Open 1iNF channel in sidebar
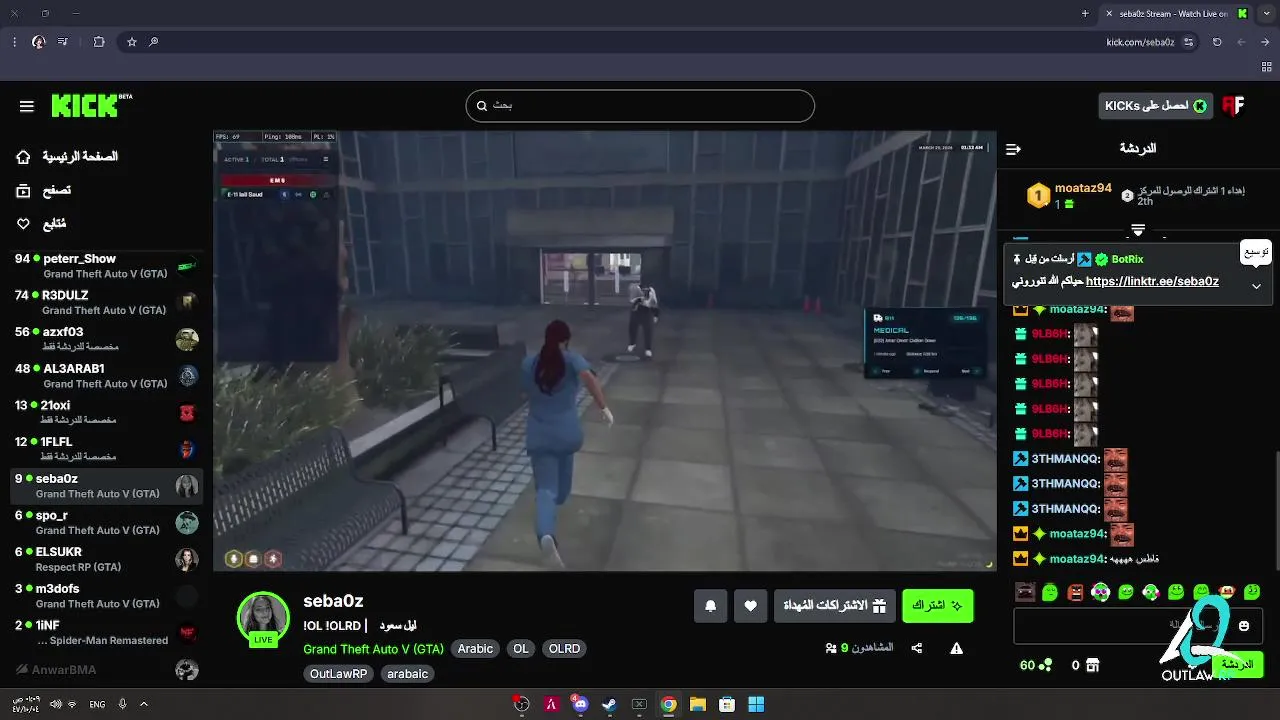The image size is (1280, 720). coord(106,632)
